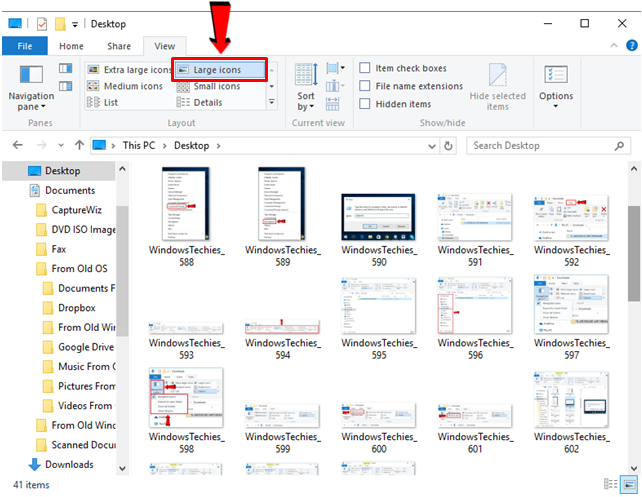642x497 pixels.
Task: Select Extra large icons layout
Action: coord(130,70)
